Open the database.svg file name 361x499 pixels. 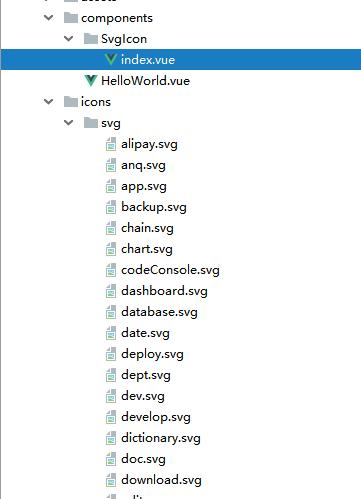point(159,312)
